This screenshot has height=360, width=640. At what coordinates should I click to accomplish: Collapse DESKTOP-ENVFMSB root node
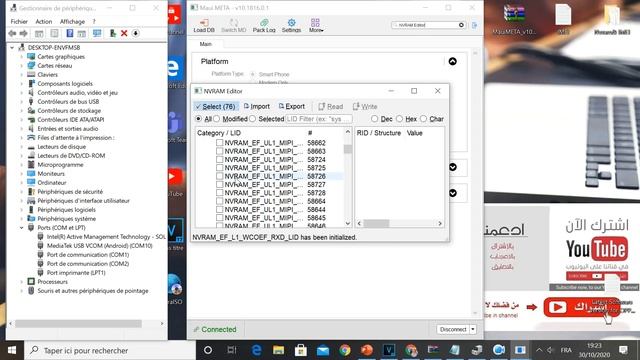(12, 48)
